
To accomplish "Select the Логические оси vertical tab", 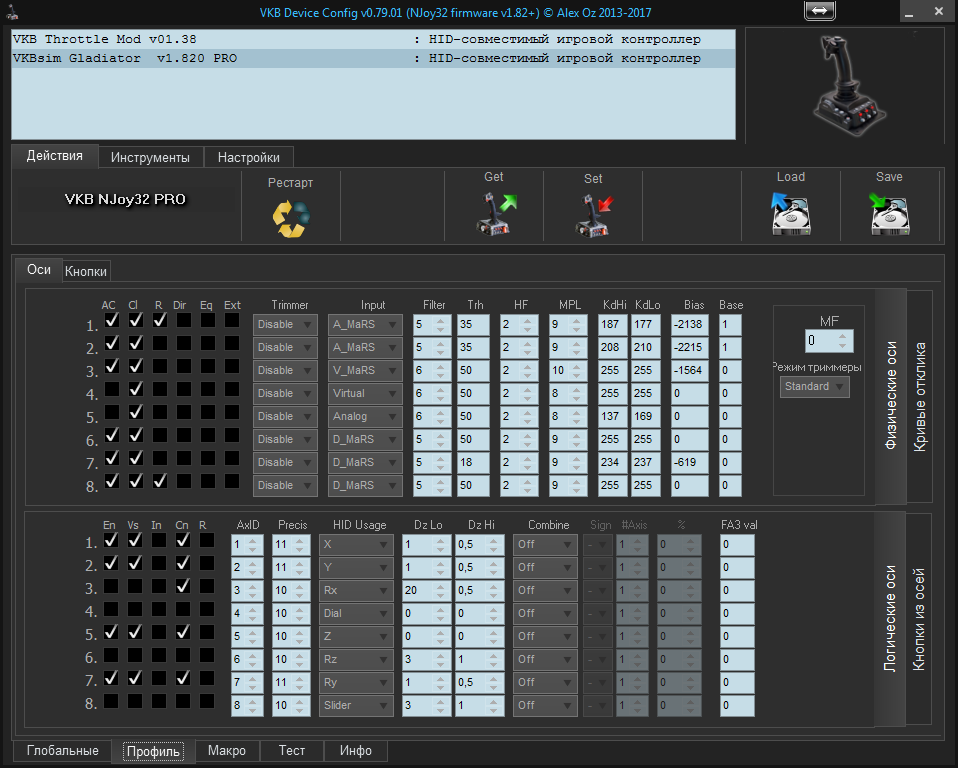I will (890, 619).
